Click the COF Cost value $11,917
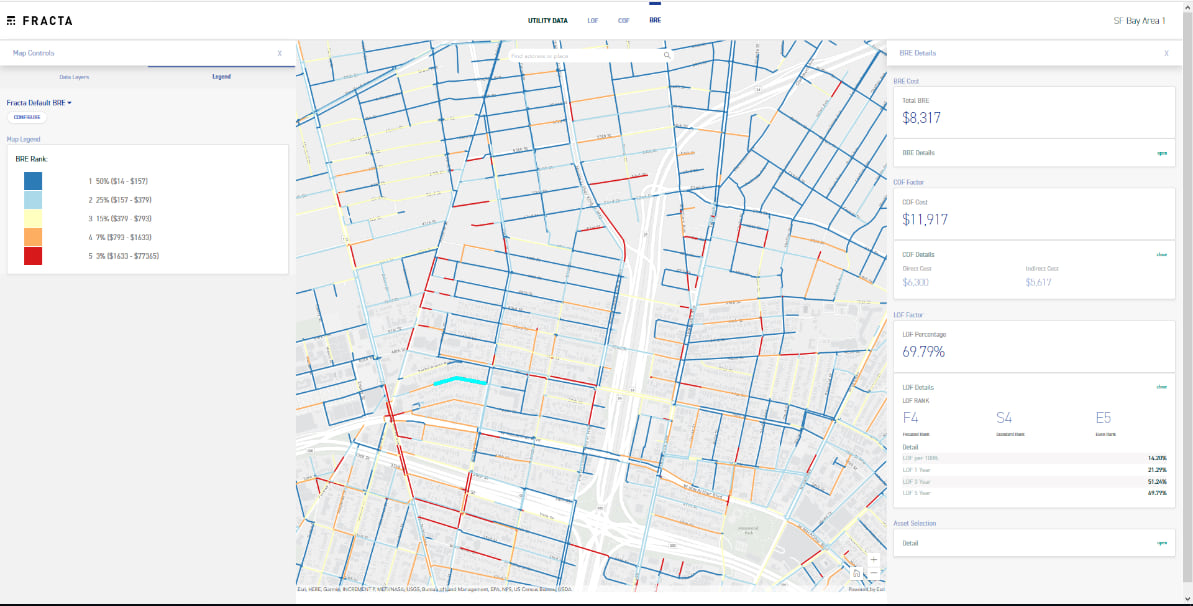Image resolution: width=1193 pixels, height=606 pixels. tap(924, 219)
